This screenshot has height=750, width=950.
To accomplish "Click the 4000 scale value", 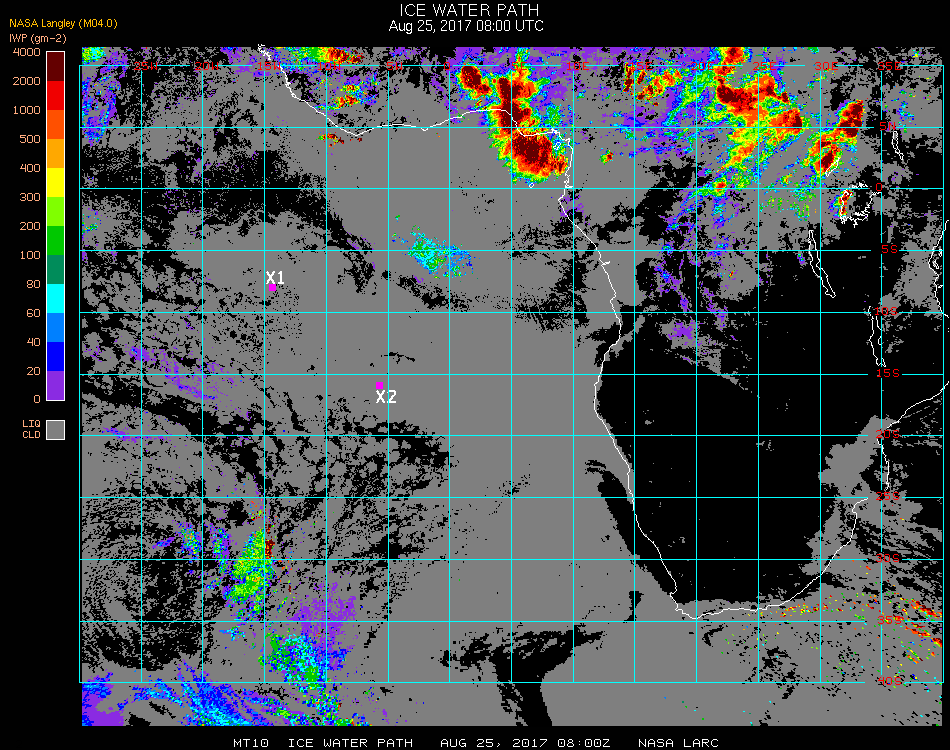I will 27,53.
